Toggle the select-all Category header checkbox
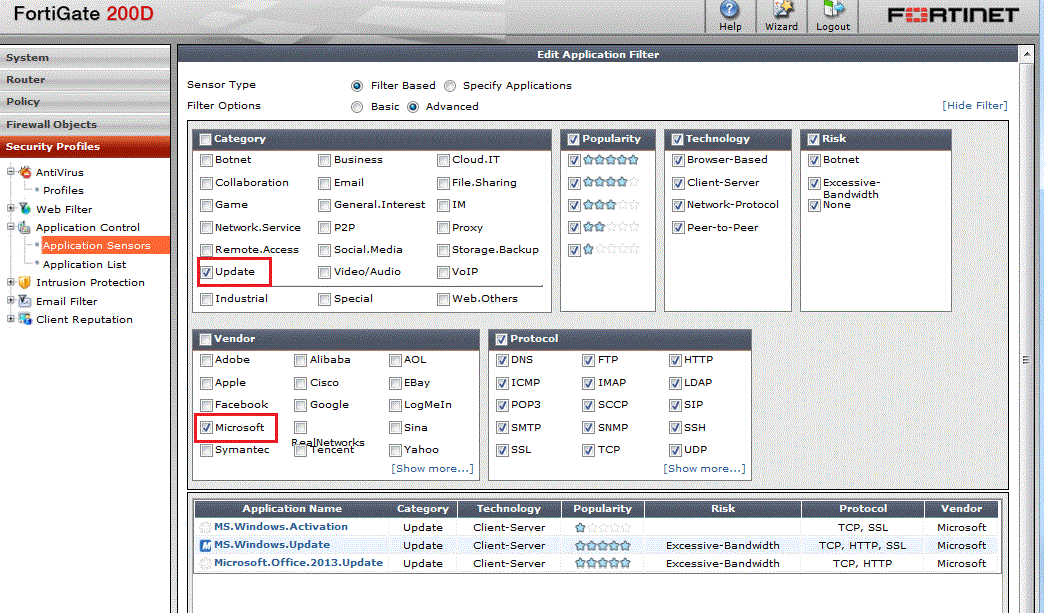Image resolution: width=1045 pixels, height=613 pixels. coord(205,139)
